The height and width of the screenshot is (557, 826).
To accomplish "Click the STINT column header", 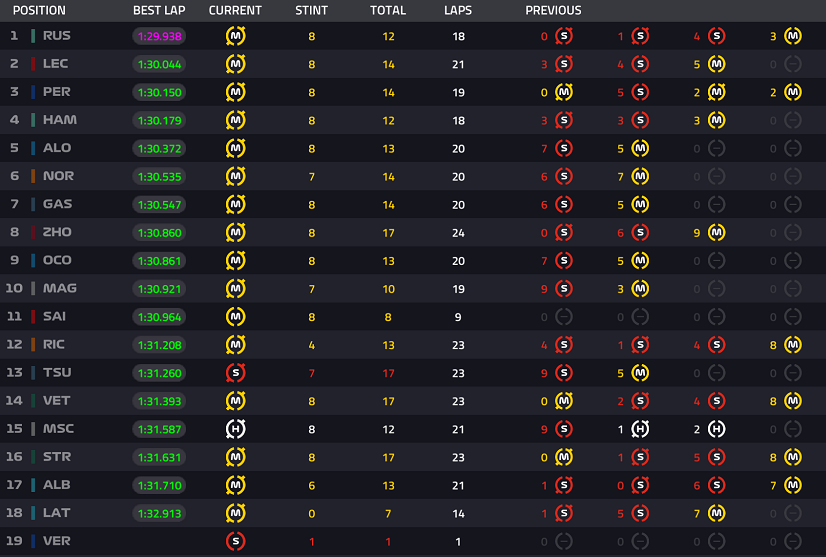I will click(x=311, y=11).
